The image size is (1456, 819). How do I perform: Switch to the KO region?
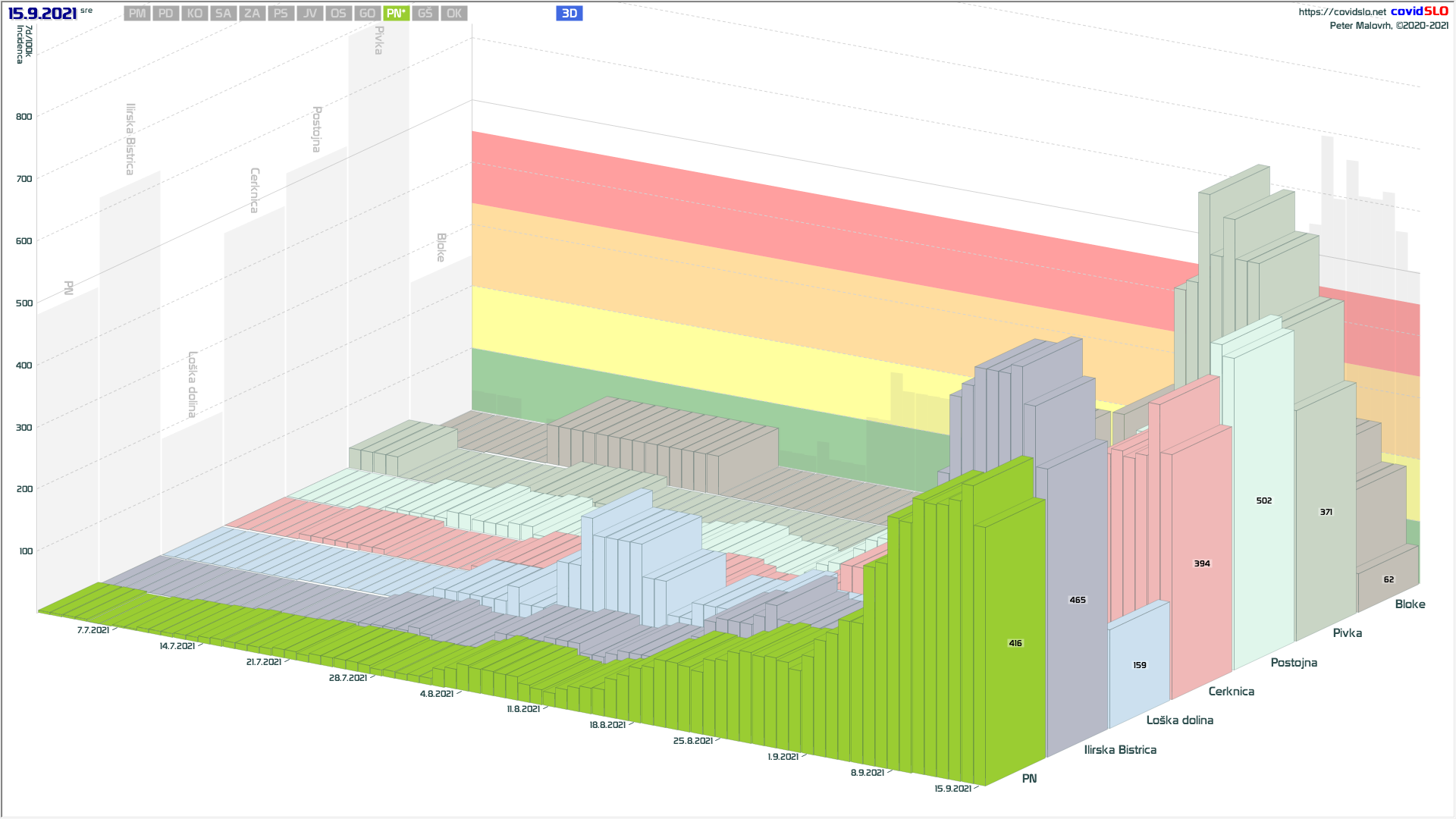coord(195,14)
